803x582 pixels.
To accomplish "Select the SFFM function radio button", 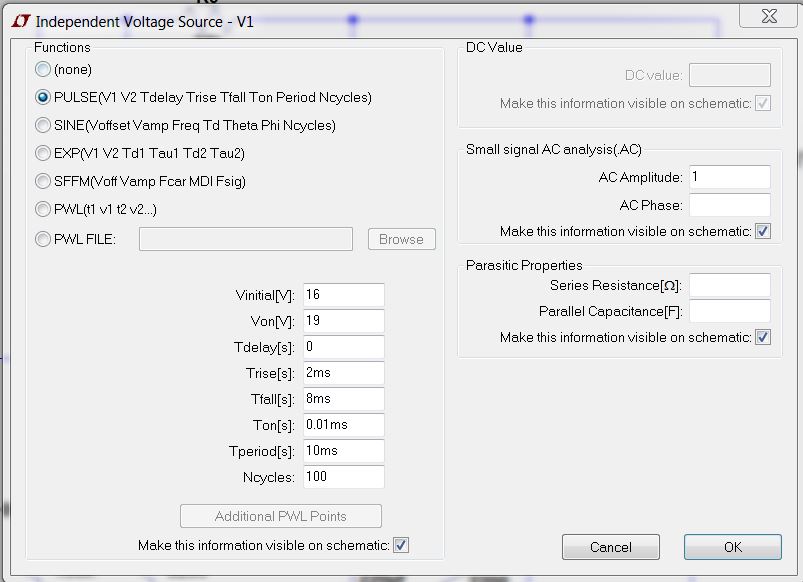I will pos(43,181).
